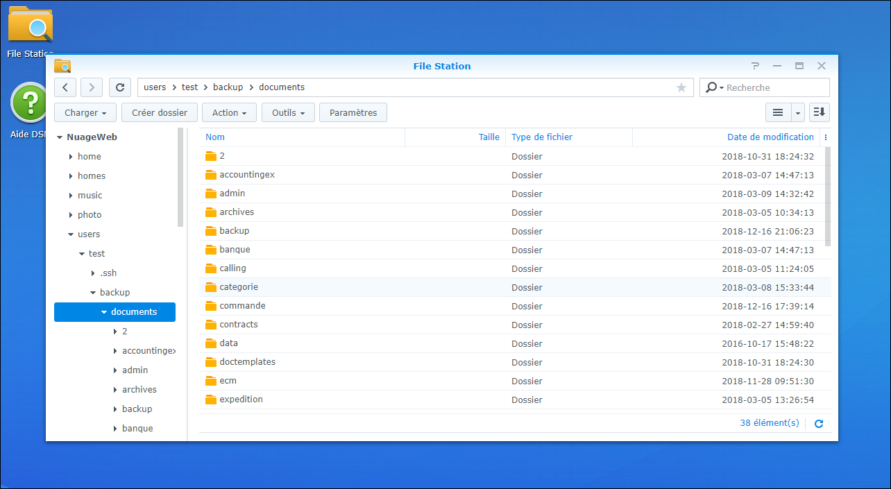Click the Paramètres button
The width and height of the screenshot is (891, 489).
(353, 112)
